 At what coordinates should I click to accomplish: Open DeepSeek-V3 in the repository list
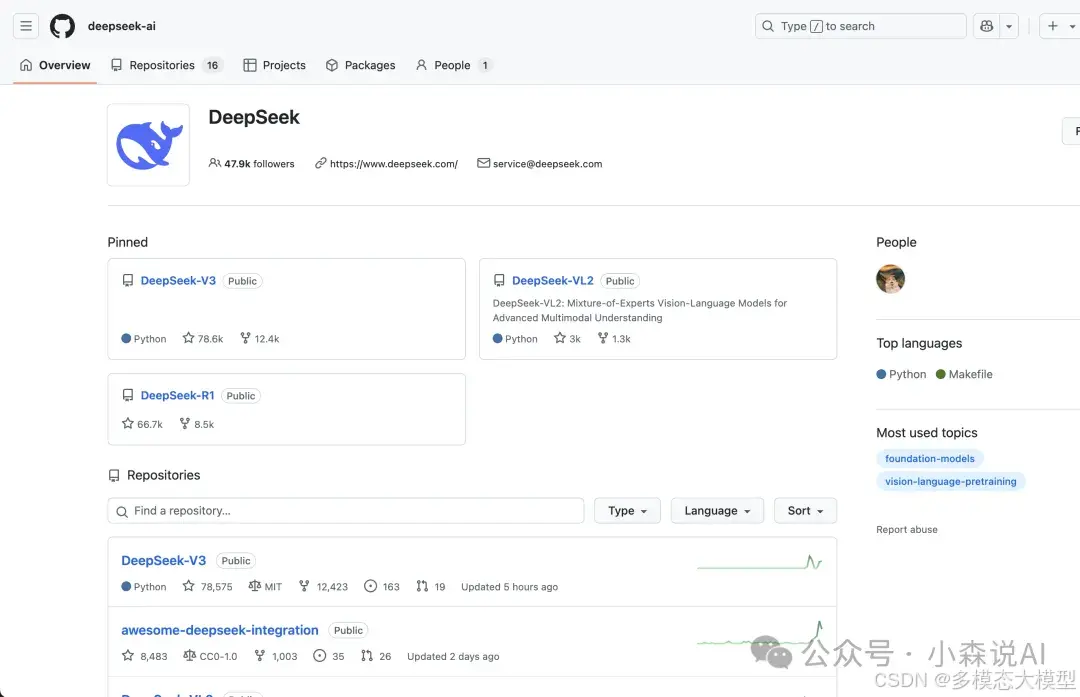click(163, 561)
